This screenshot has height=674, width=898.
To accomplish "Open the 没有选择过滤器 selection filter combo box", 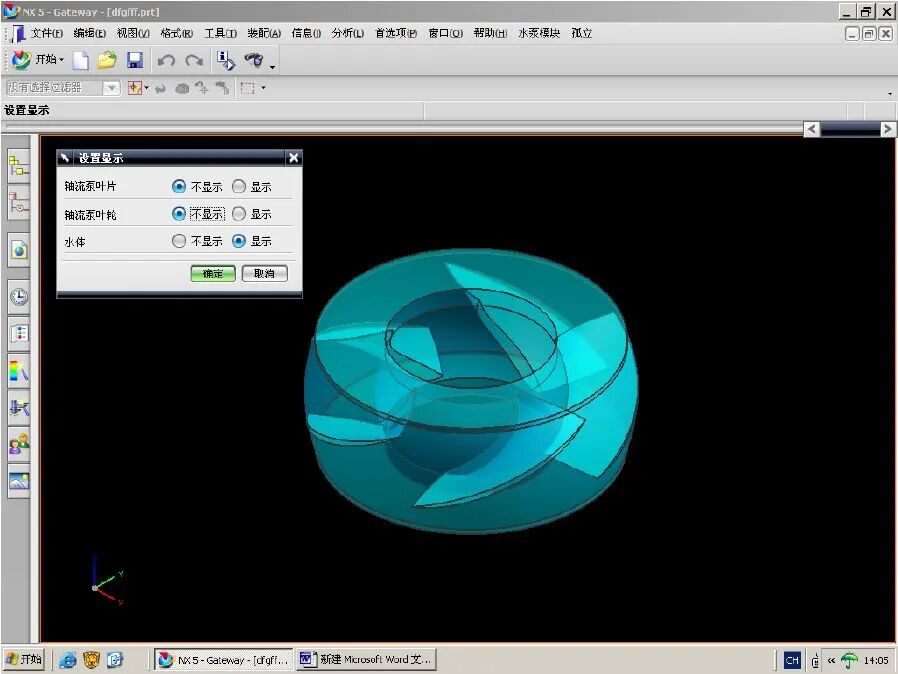I will [62, 88].
